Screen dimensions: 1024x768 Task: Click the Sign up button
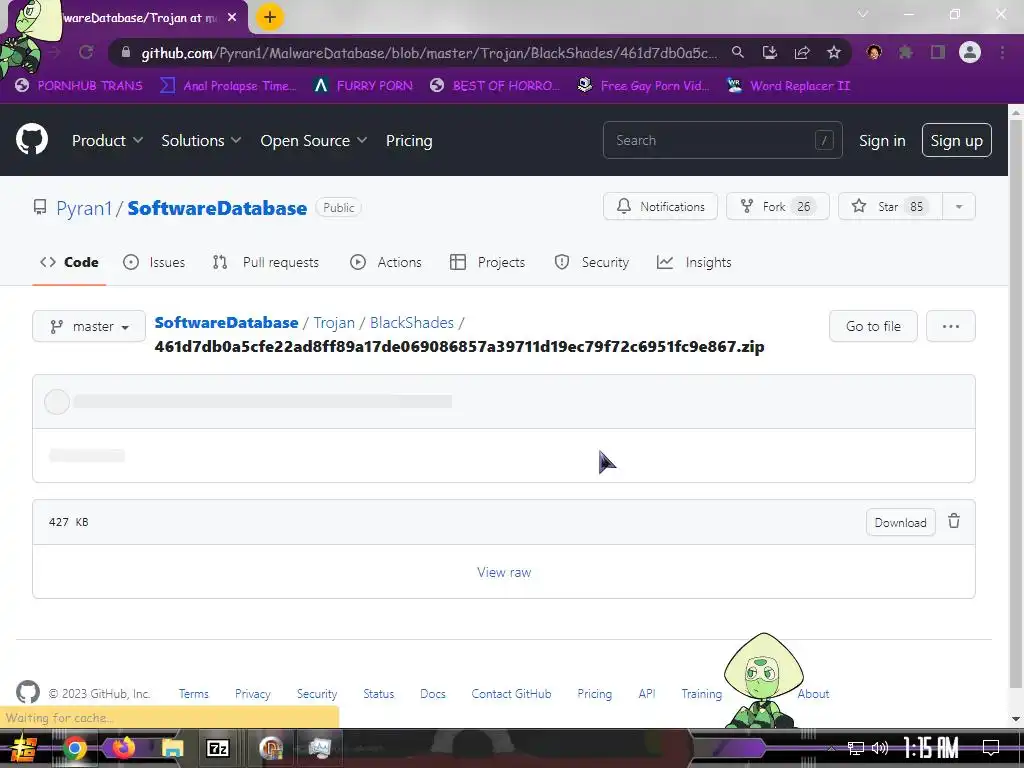(x=957, y=140)
